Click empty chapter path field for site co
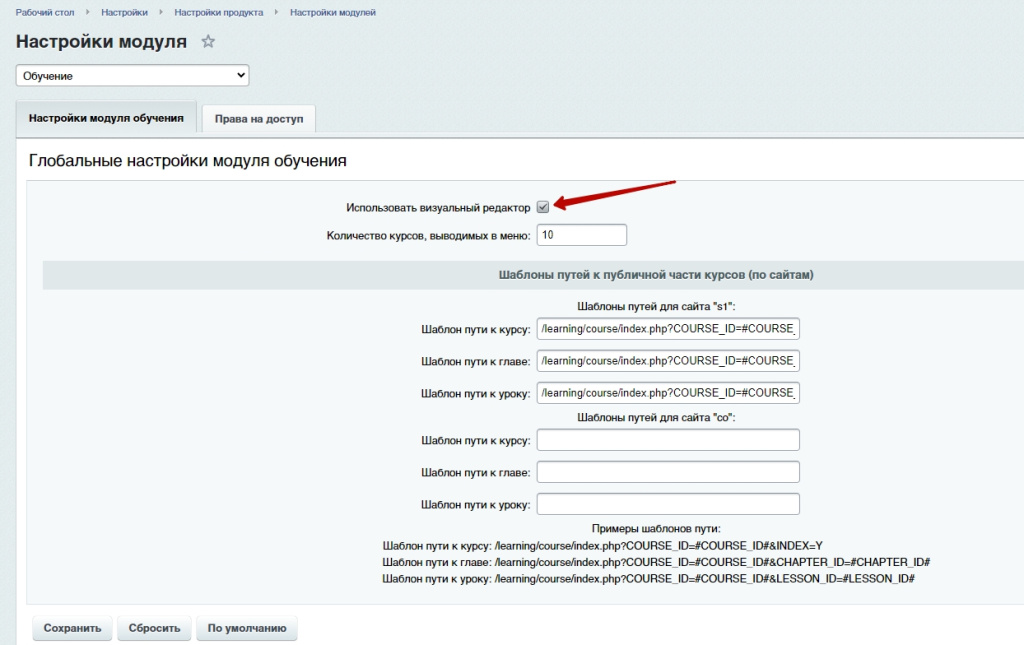The height and width of the screenshot is (645, 1024). pyautogui.click(x=668, y=472)
